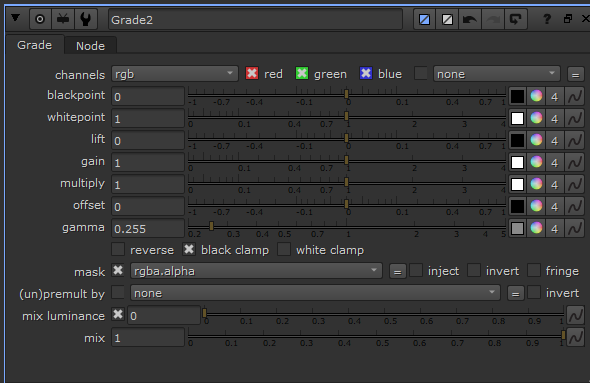The height and width of the screenshot is (383, 590).
Task: Open the channels rgb dropdown
Action: (x=175, y=74)
